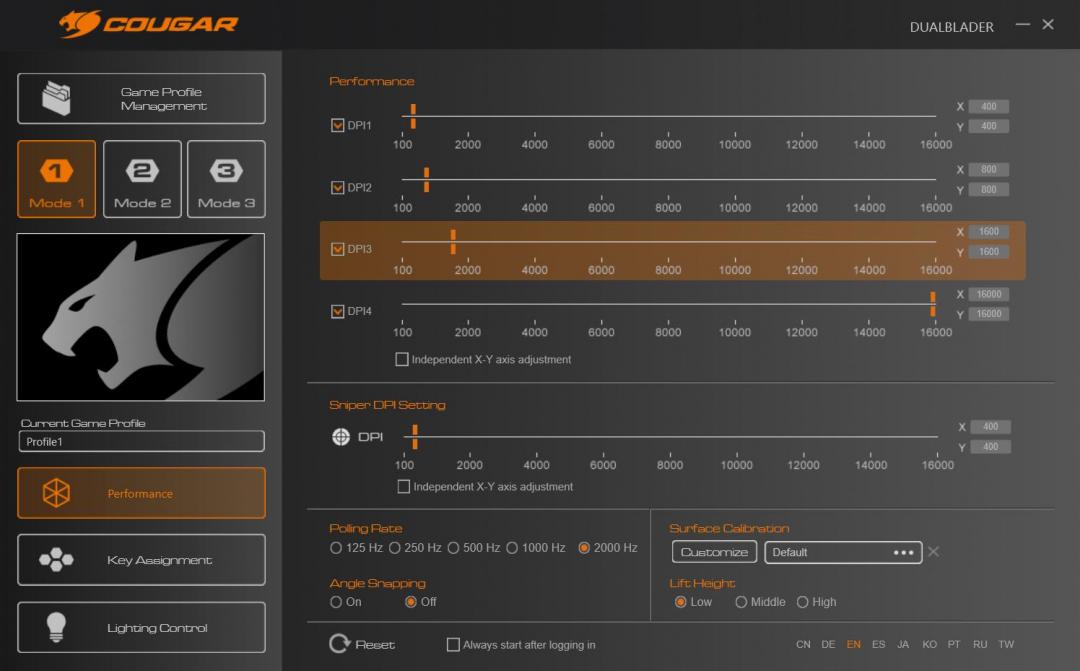Screen dimensions: 1080x671
Task: Click the DPI2 X value 800 field
Action: [989, 169]
